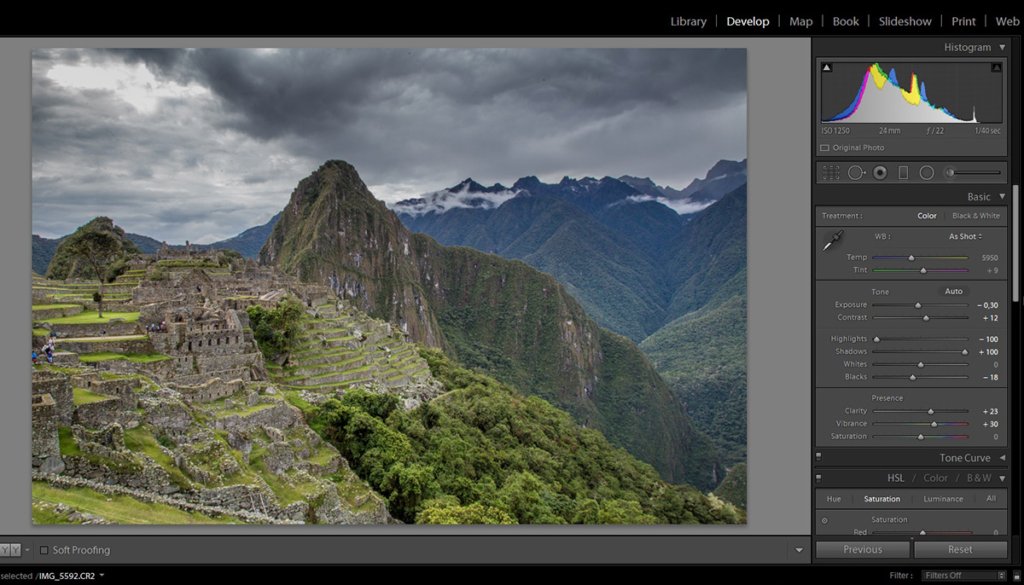1024x585 pixels.
Task: Open the Spot Removal tool
Action: [x=855, y=172]
